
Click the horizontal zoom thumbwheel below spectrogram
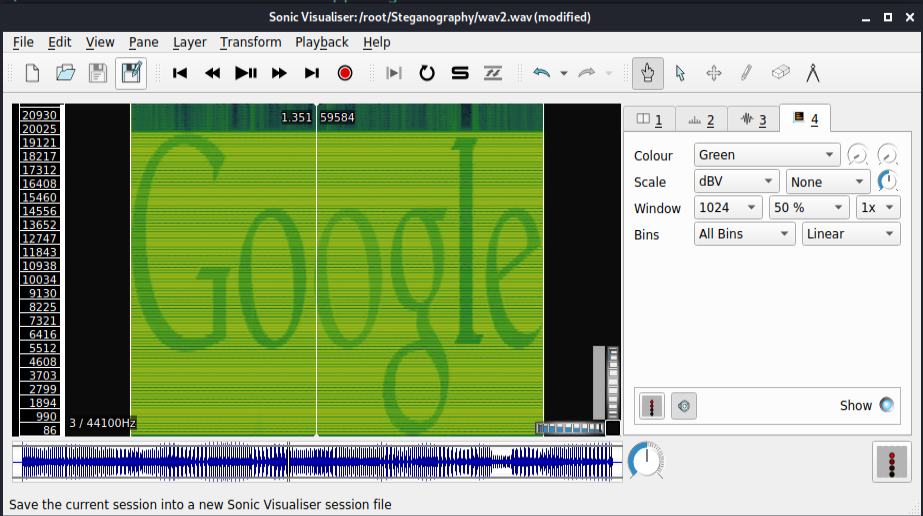click(x=569, y=428)
